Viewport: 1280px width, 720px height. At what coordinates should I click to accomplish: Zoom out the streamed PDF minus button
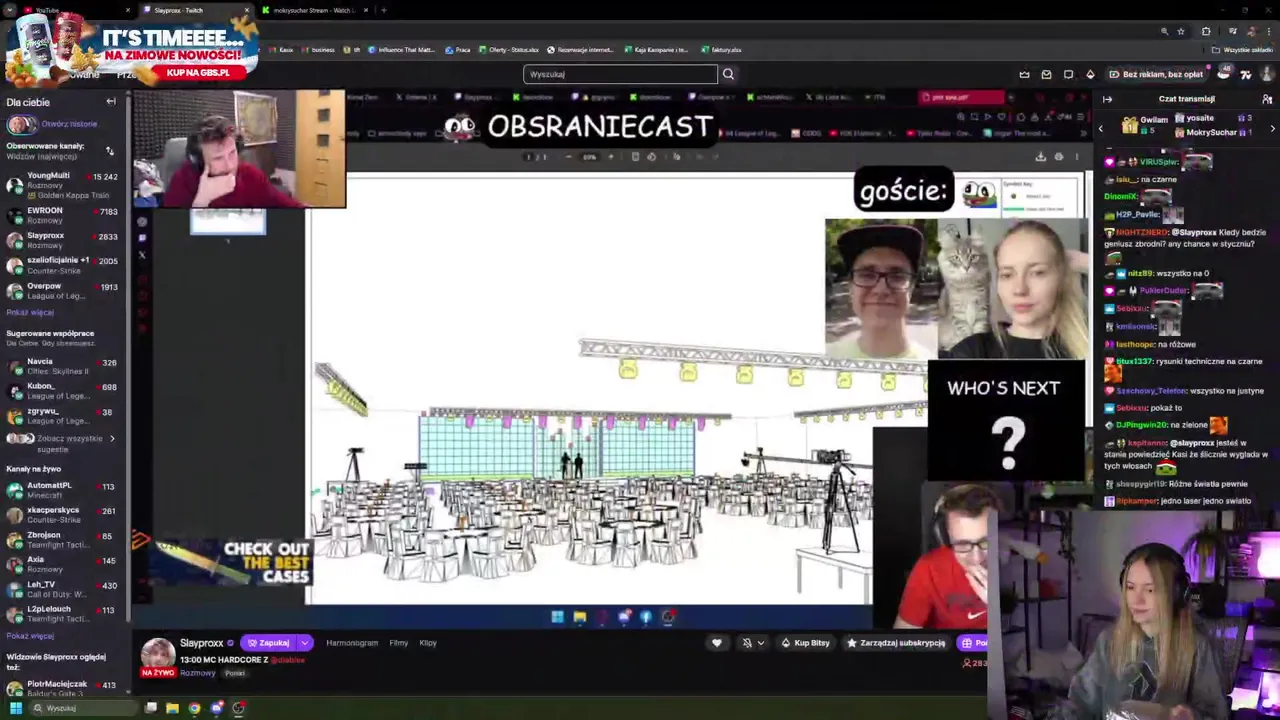(x=569, y=156)
